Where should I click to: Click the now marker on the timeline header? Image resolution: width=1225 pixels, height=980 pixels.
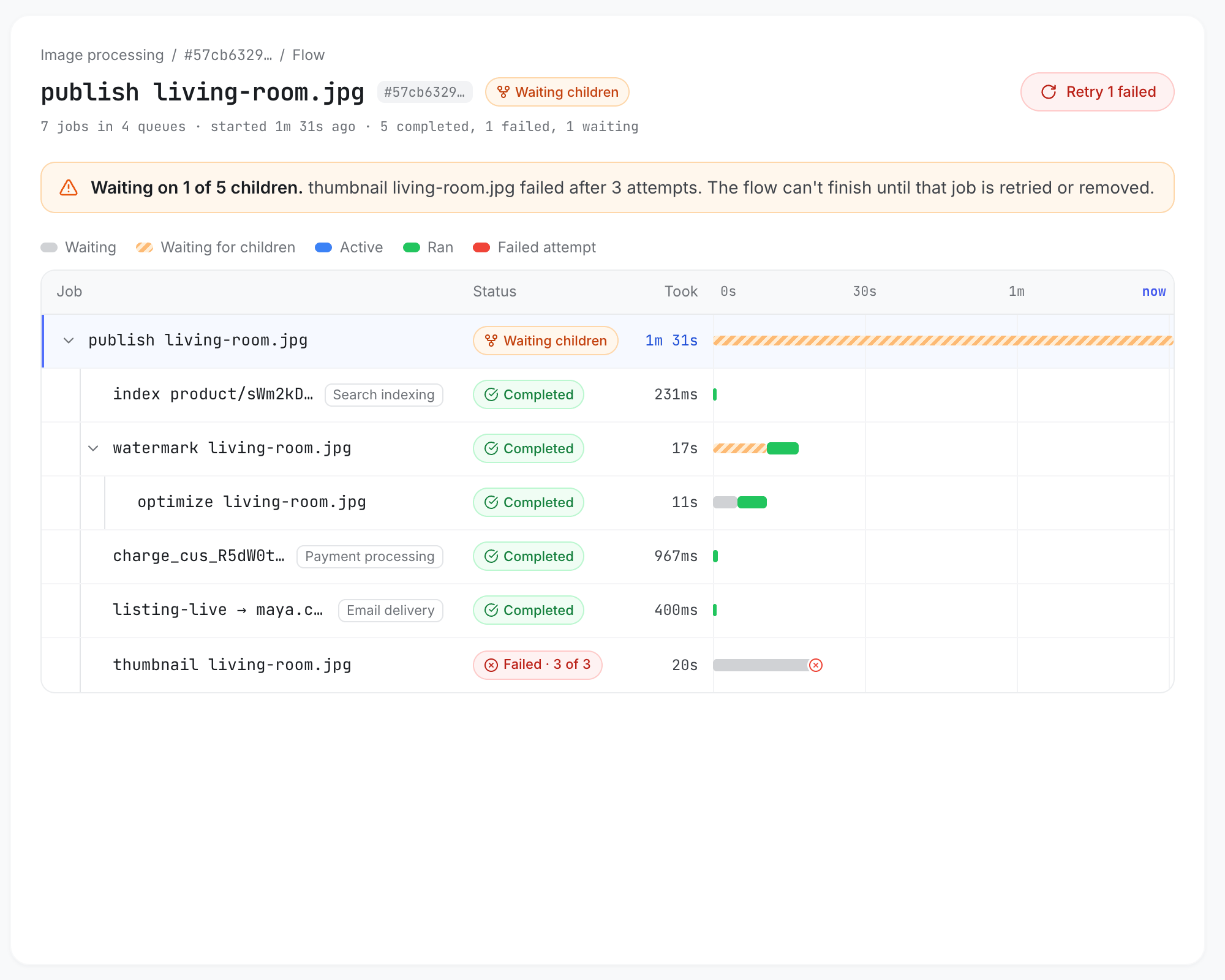pos(1154,292)
